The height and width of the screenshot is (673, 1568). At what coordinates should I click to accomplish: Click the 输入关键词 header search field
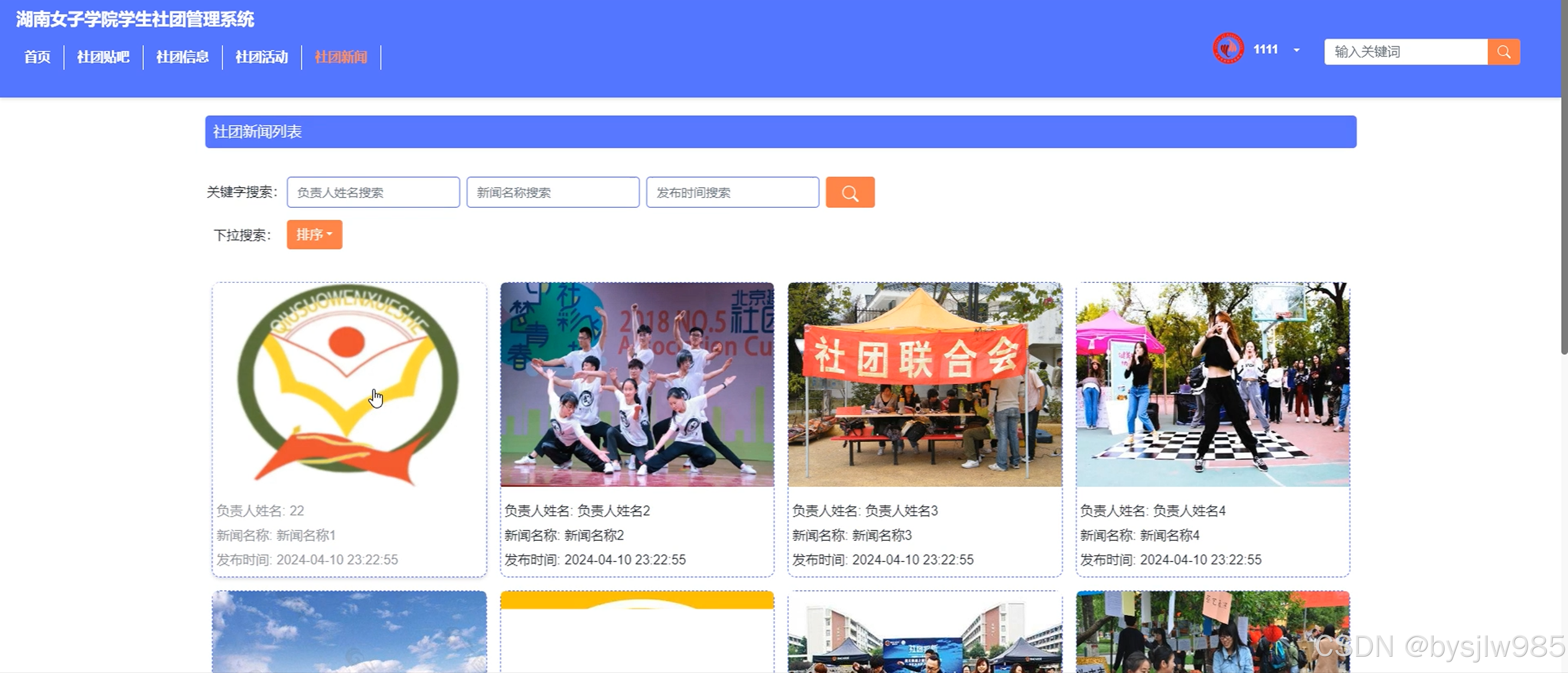point(1406,52)
